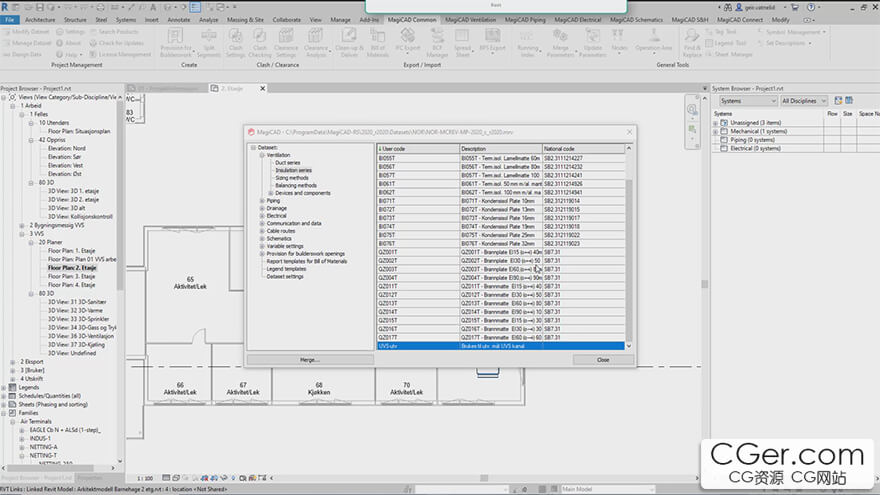
Task: Close the 2. Etasje view tab
Action: coord(262,88)
